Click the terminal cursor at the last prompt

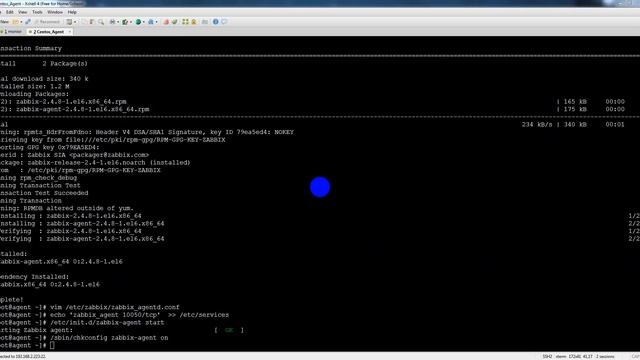click(x=52, y=346)
